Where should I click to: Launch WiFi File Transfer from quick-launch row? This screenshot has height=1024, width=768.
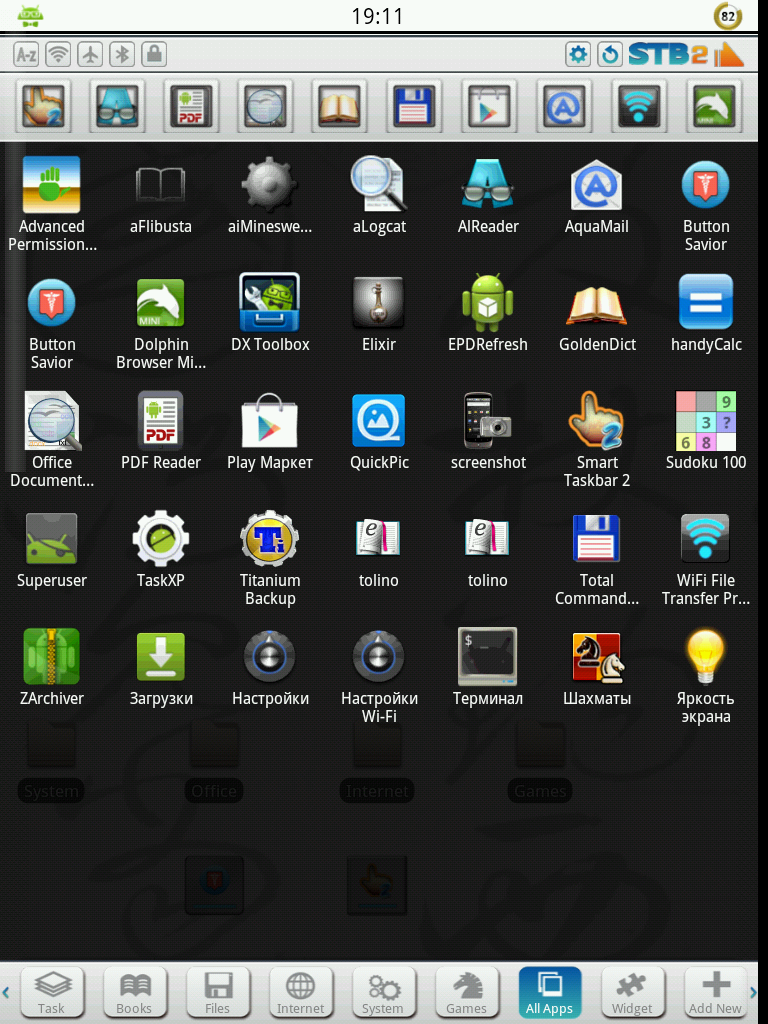click(639, 105)
